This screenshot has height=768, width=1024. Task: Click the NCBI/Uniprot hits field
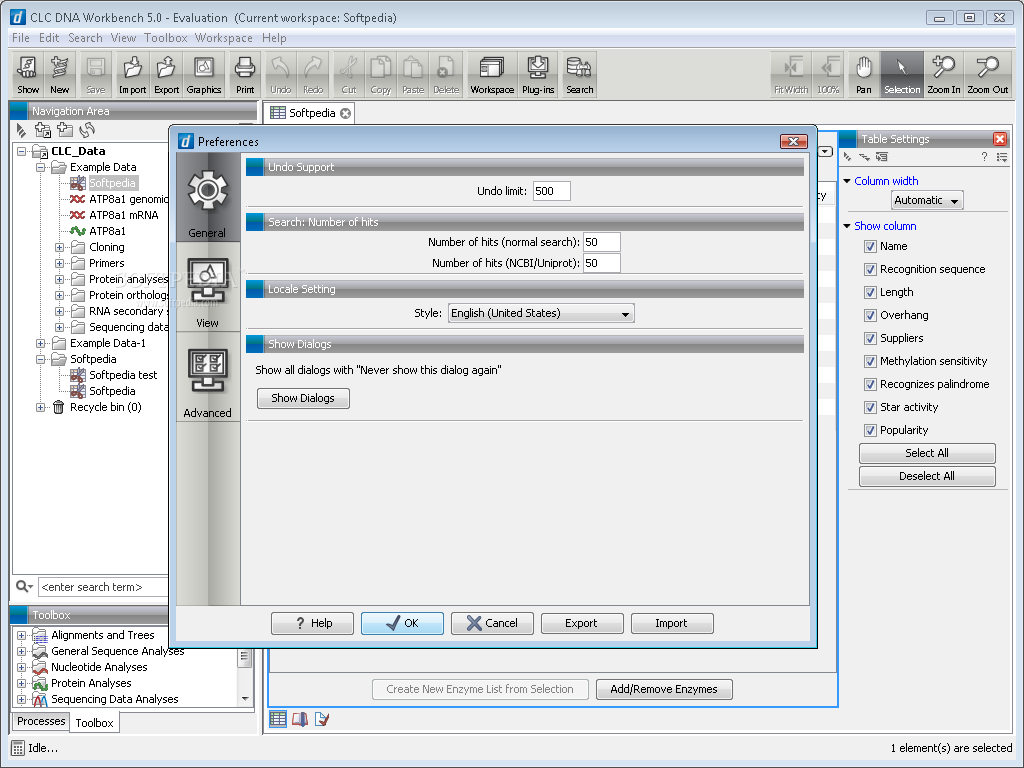pos(601,263)
